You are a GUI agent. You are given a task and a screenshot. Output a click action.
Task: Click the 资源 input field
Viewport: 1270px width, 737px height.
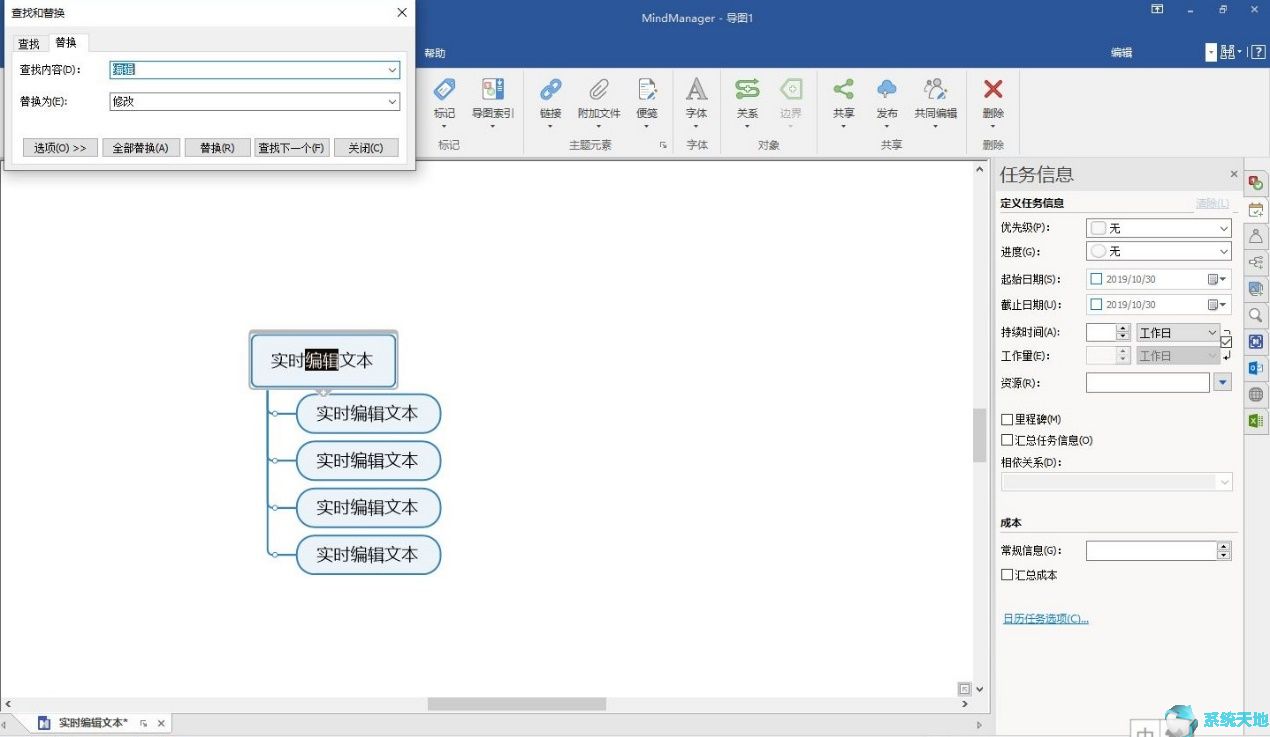tap(1148, 382)
